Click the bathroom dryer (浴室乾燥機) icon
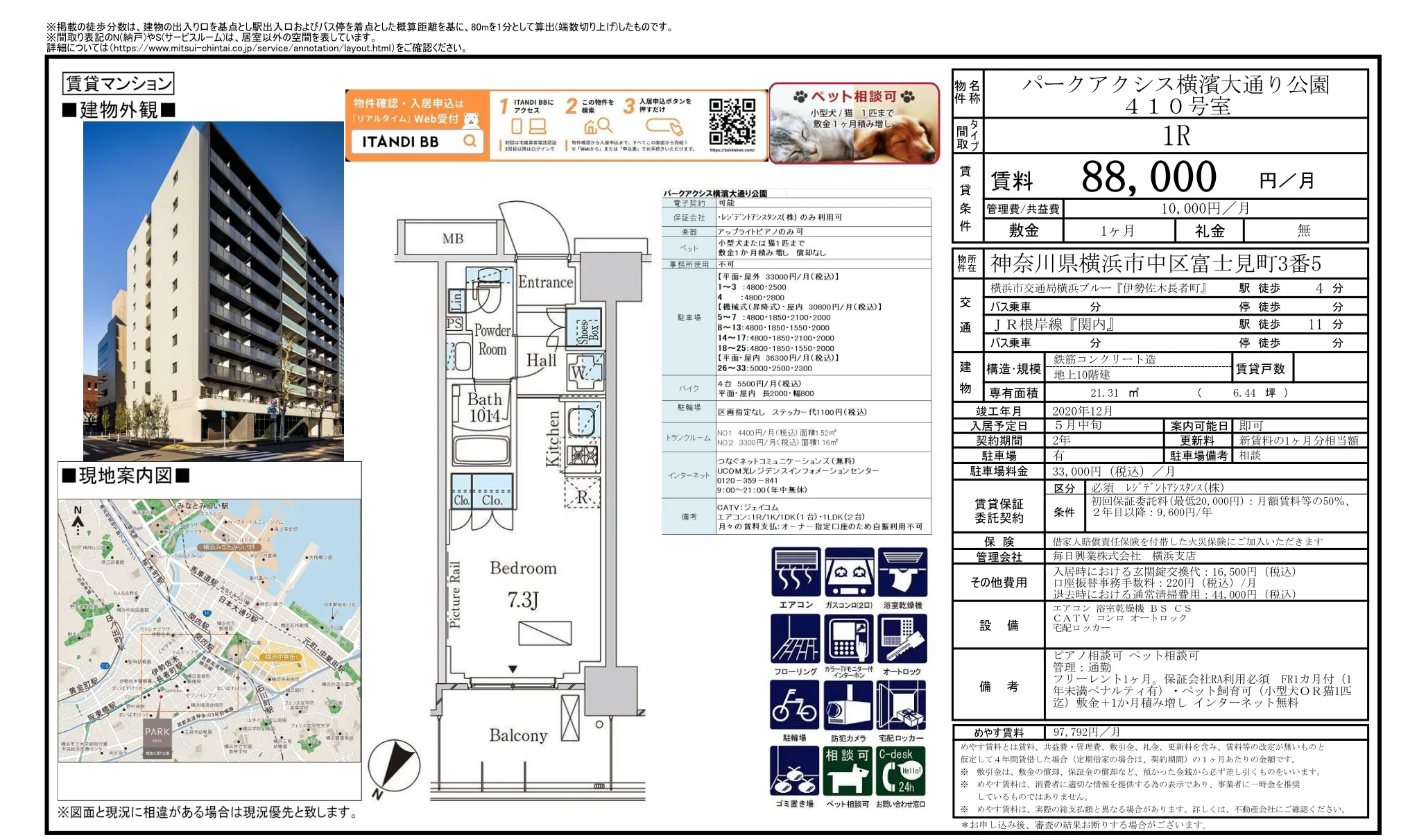This screenshot has width=1426, height=840. (x=902, y=572)
